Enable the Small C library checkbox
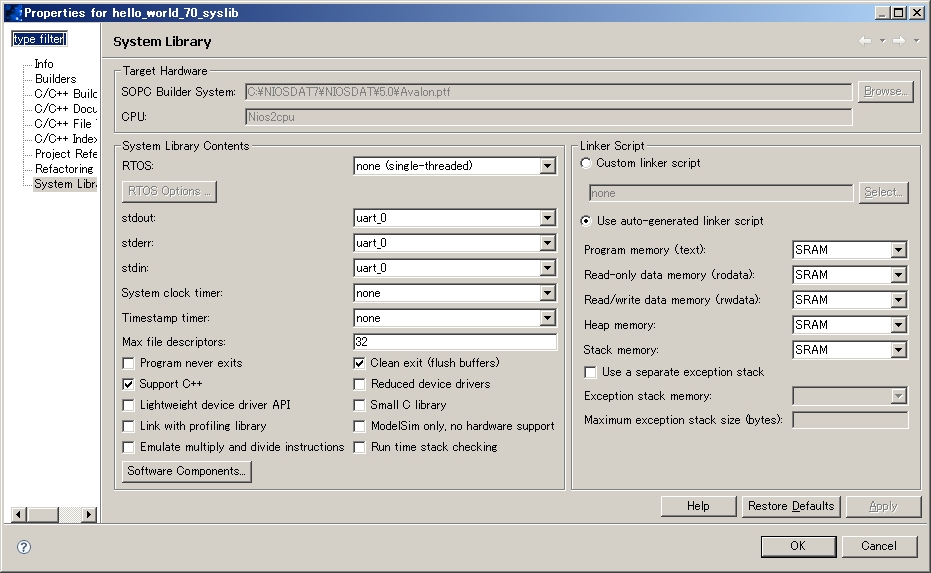Image resolution: width=931 pixels, height=573 pixels. coord(359,405)
